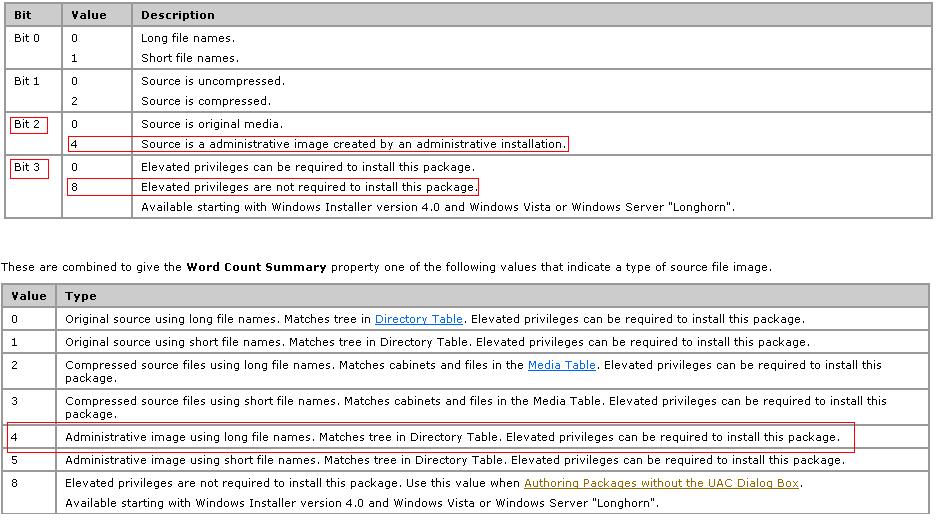Screen dimensions: 936x521
Task: Open the Directory Table link
Action: [x=418, y=319]
